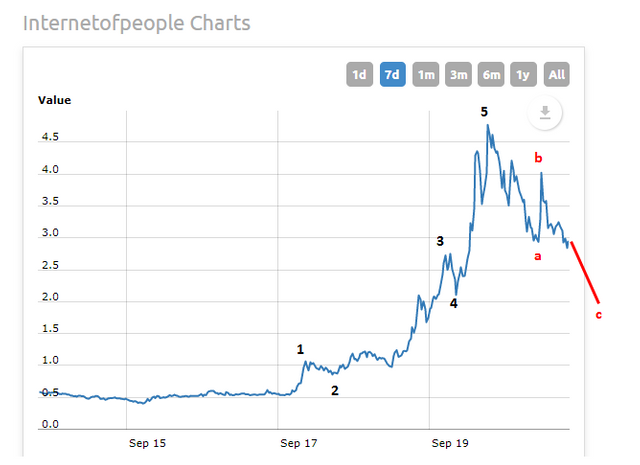Screen dimensions: 640x465
Task: Show All time chart data
Action: (557, 74)
